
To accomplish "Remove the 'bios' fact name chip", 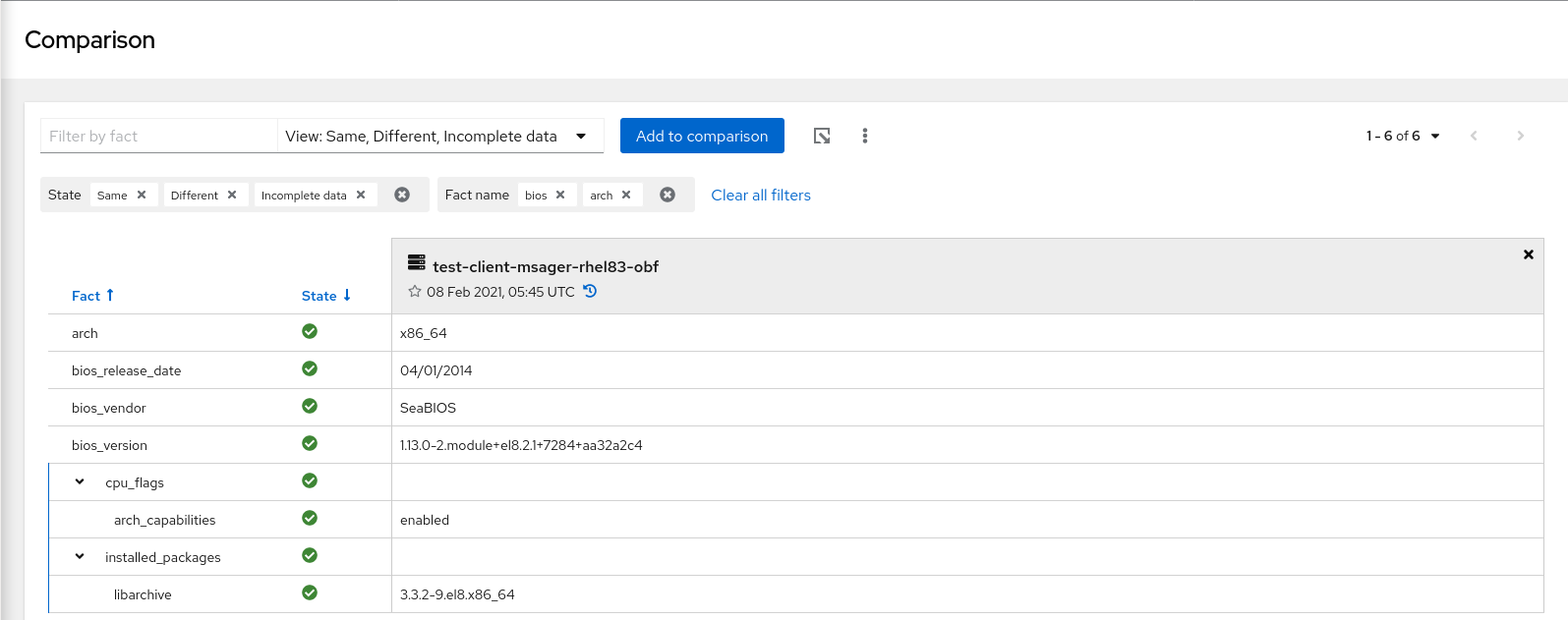I will click(x=560, y=195).
